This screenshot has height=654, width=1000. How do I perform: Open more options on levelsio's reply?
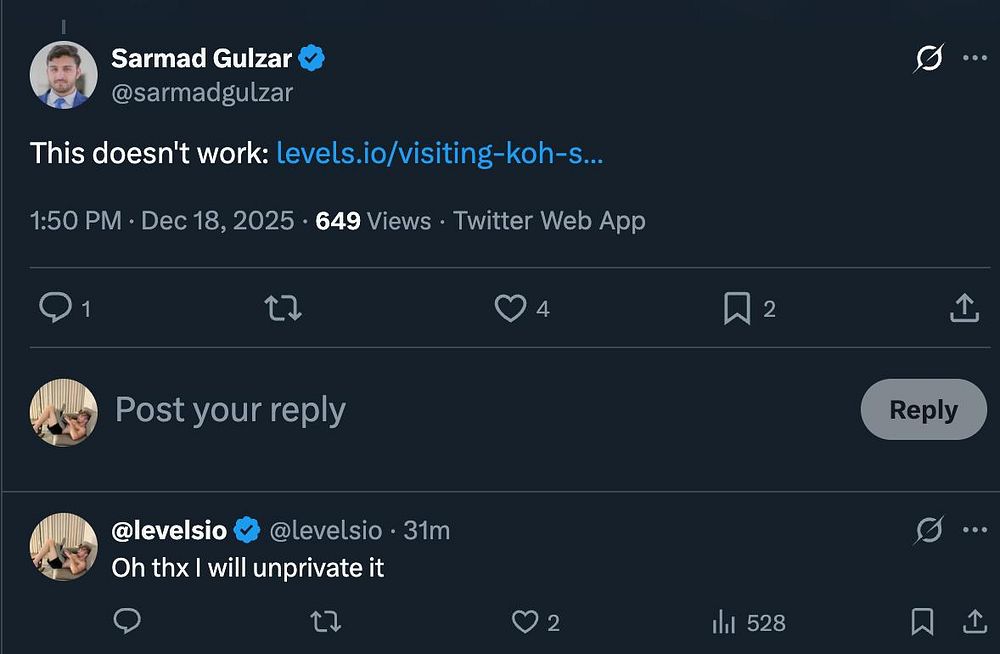point(974,530)
